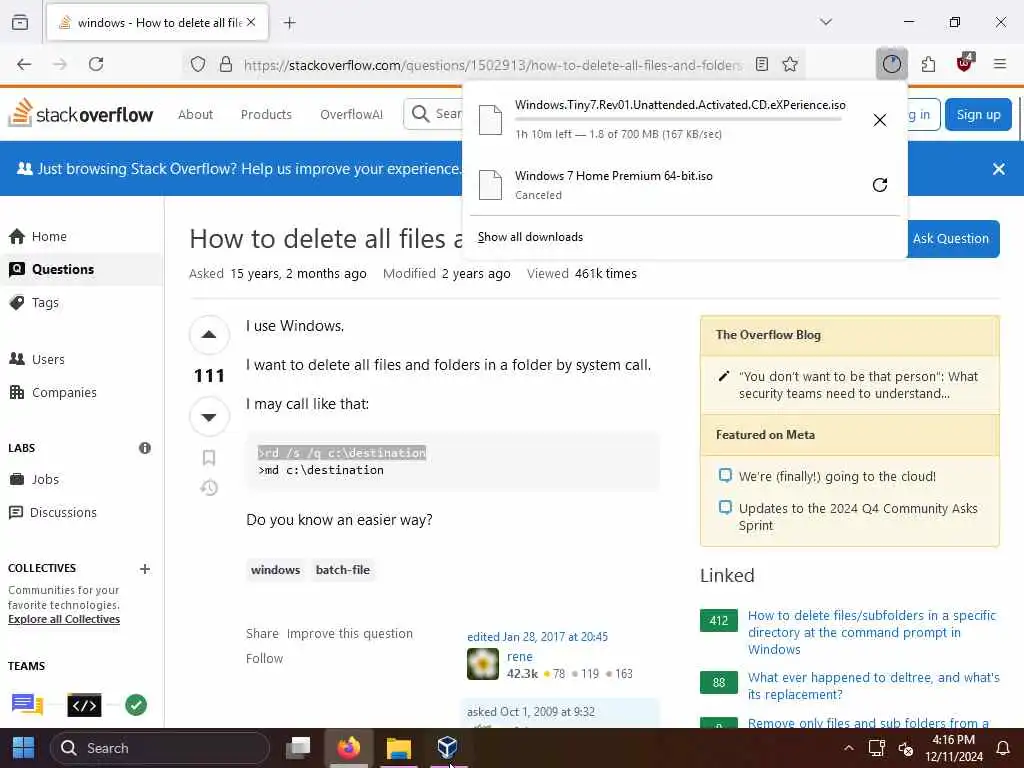The height and width of the screenshot is (768, 1024).
Task: Click the Tiny7 download progress bar
Action: click(x=680, y=120)
